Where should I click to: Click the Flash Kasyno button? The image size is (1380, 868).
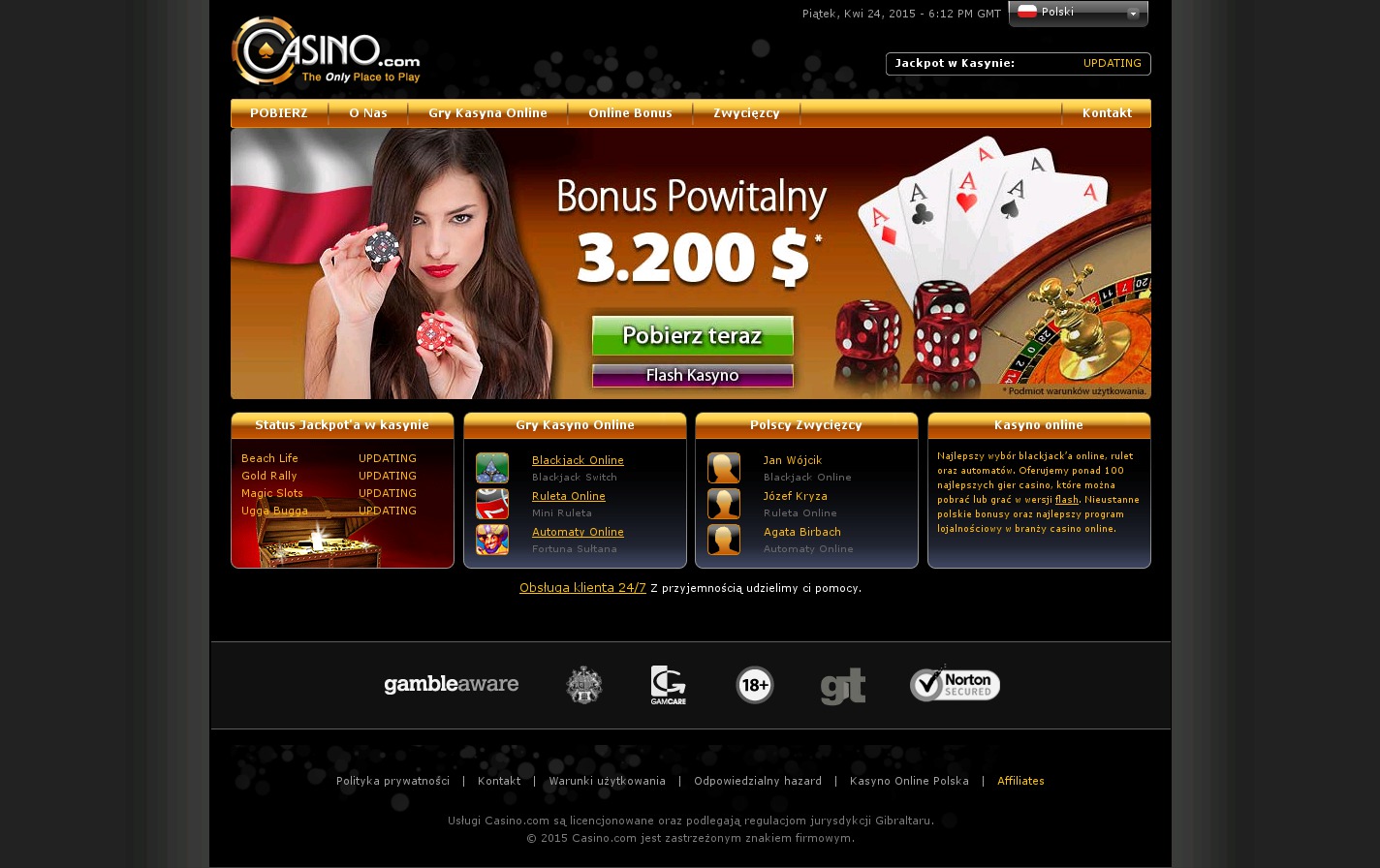point(693,376)
